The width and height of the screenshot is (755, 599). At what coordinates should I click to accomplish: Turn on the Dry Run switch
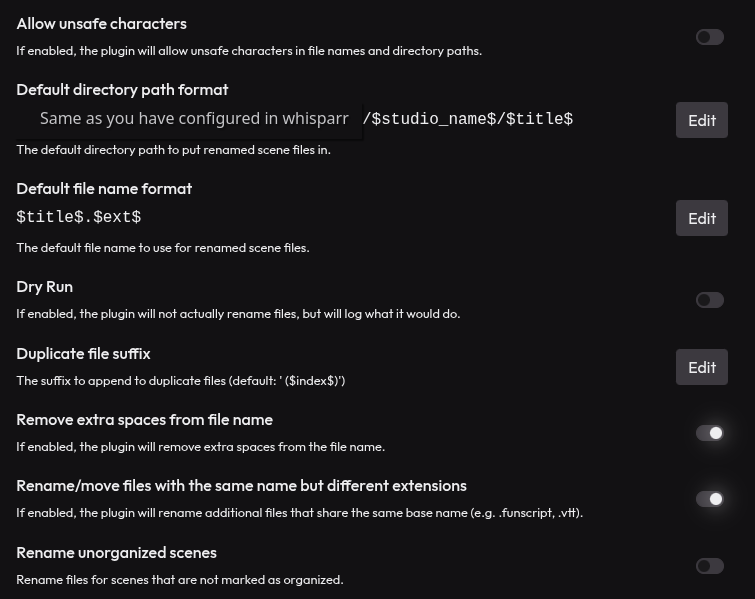pyautogui.click(x=710, y=300)
